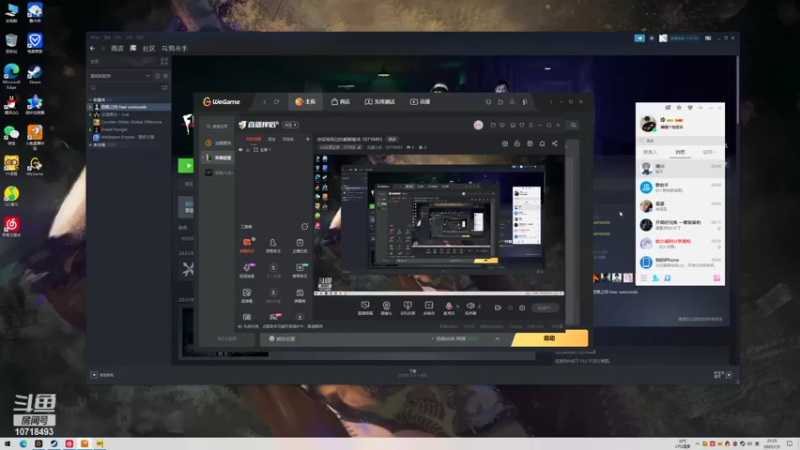Go back in the Steam window
Screen dimensions: 800x450
[x=92, y=48]
